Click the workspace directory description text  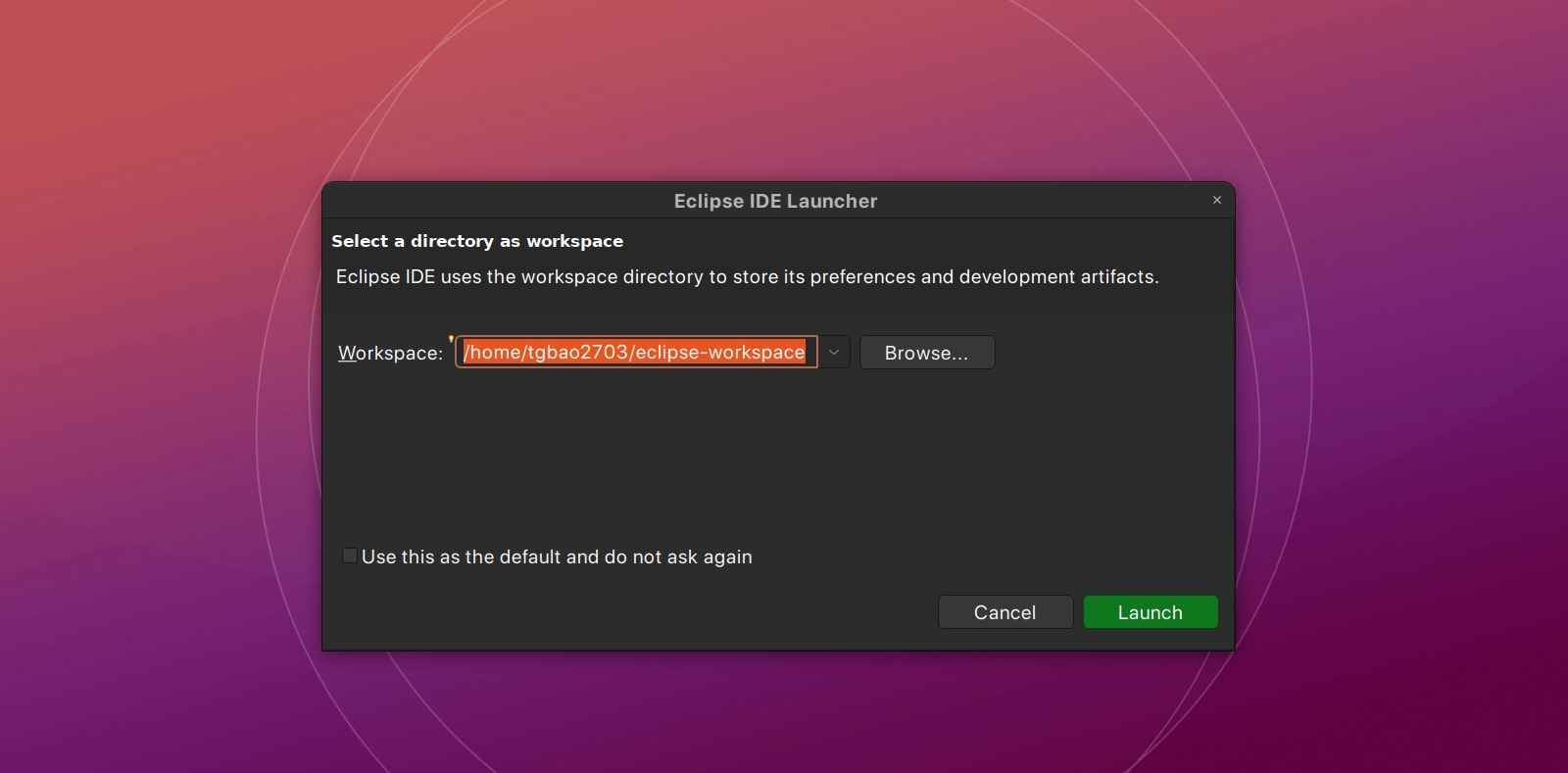click(747, 277)
